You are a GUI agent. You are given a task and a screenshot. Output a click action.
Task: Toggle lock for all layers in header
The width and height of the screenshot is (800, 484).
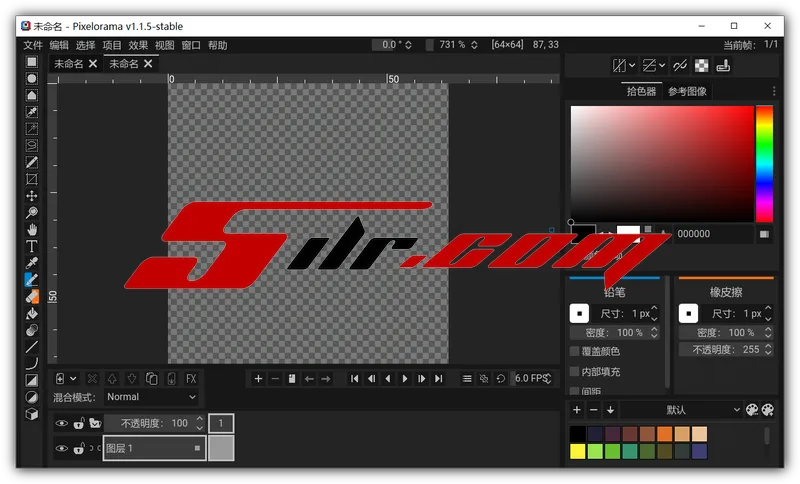[79, 423]
